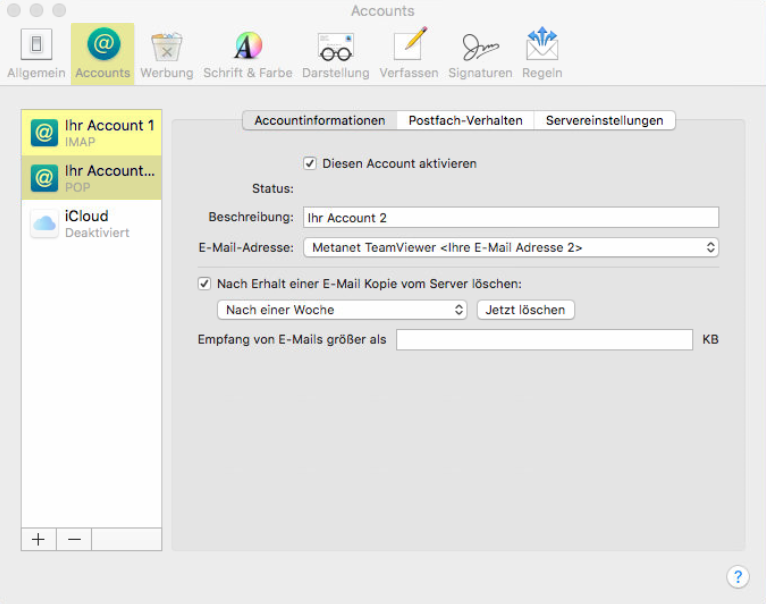Viewport: 766px width, 604px height.
Task: Open the Verfassen compose settings
Action: click(408, 54)
